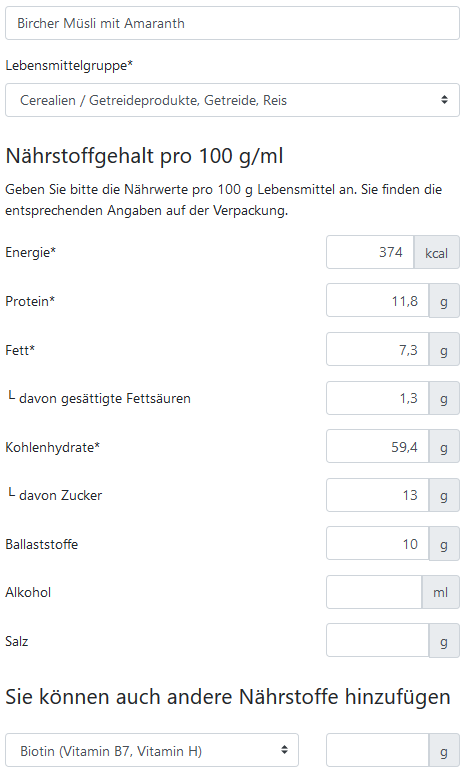Click the ml unit label next to Alkohol
This screenshot has width=476, height=770.
click(x=441, y=592)
